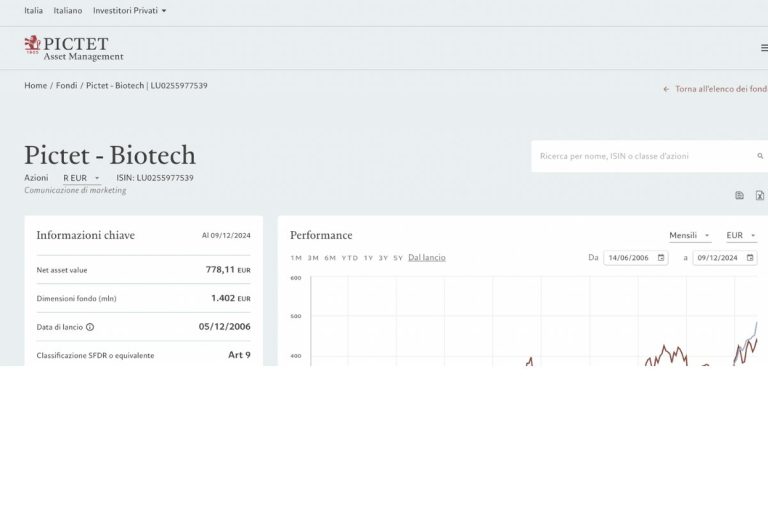The image size is (768, 512).
Task: Select the YTD performance period
Action: click(350, 258)
